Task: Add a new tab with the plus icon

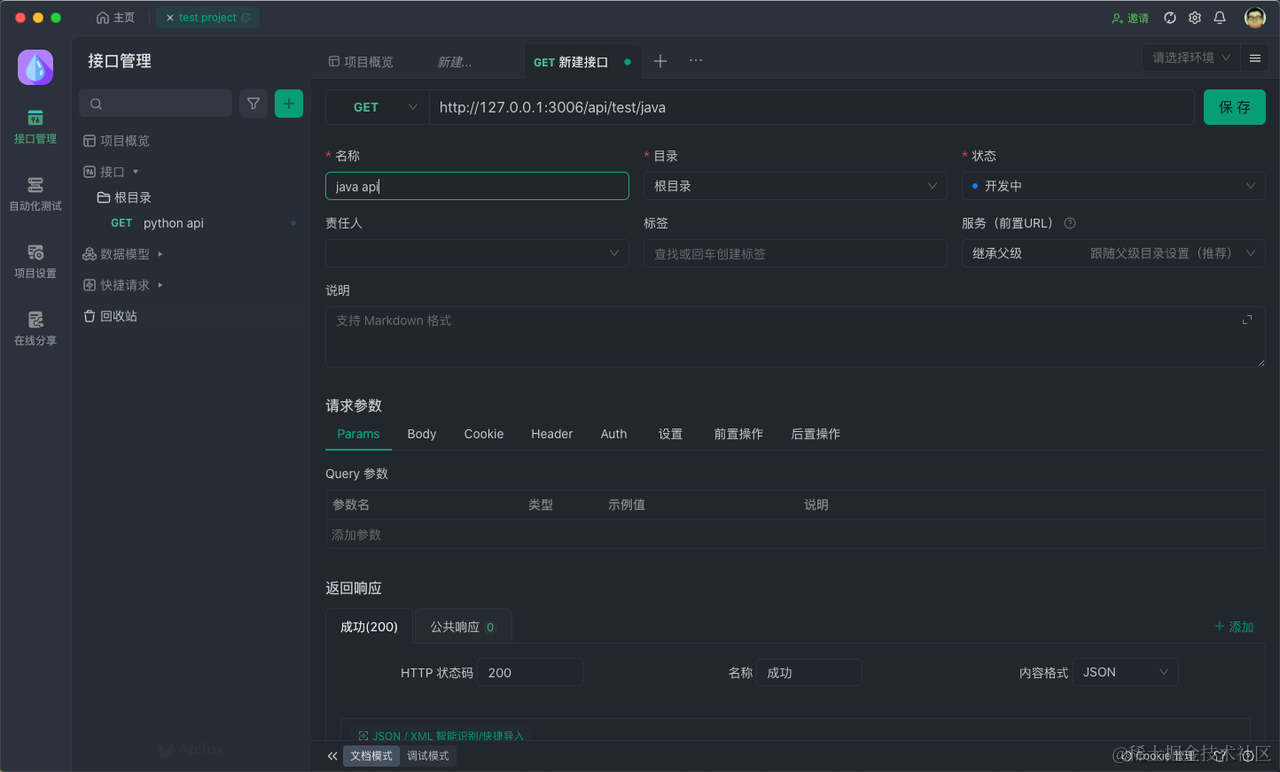Action: click(660, 61)
